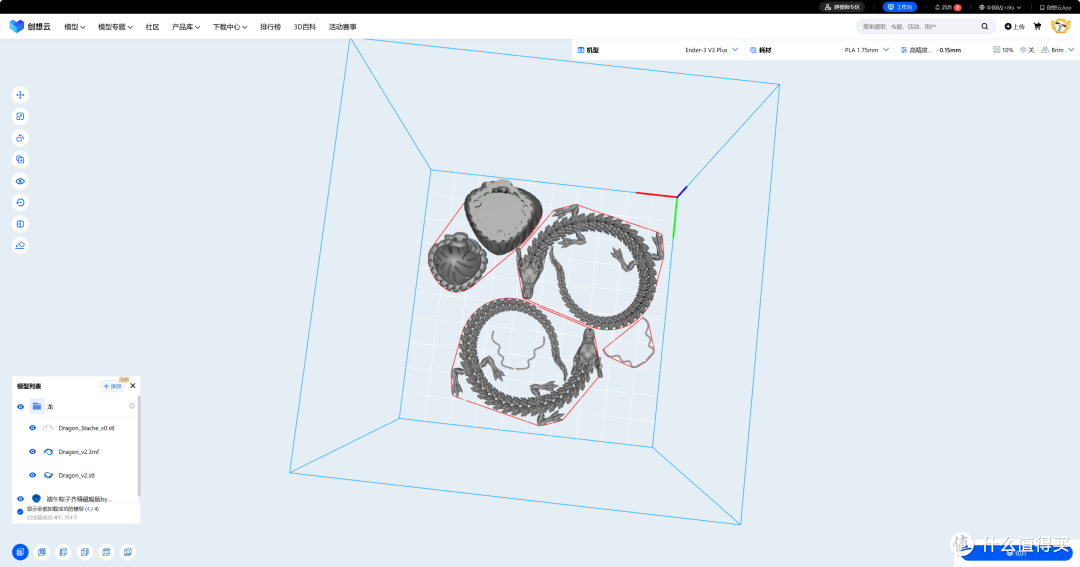
Task: Click the model list scrollbar
Action: click(139, 446)
